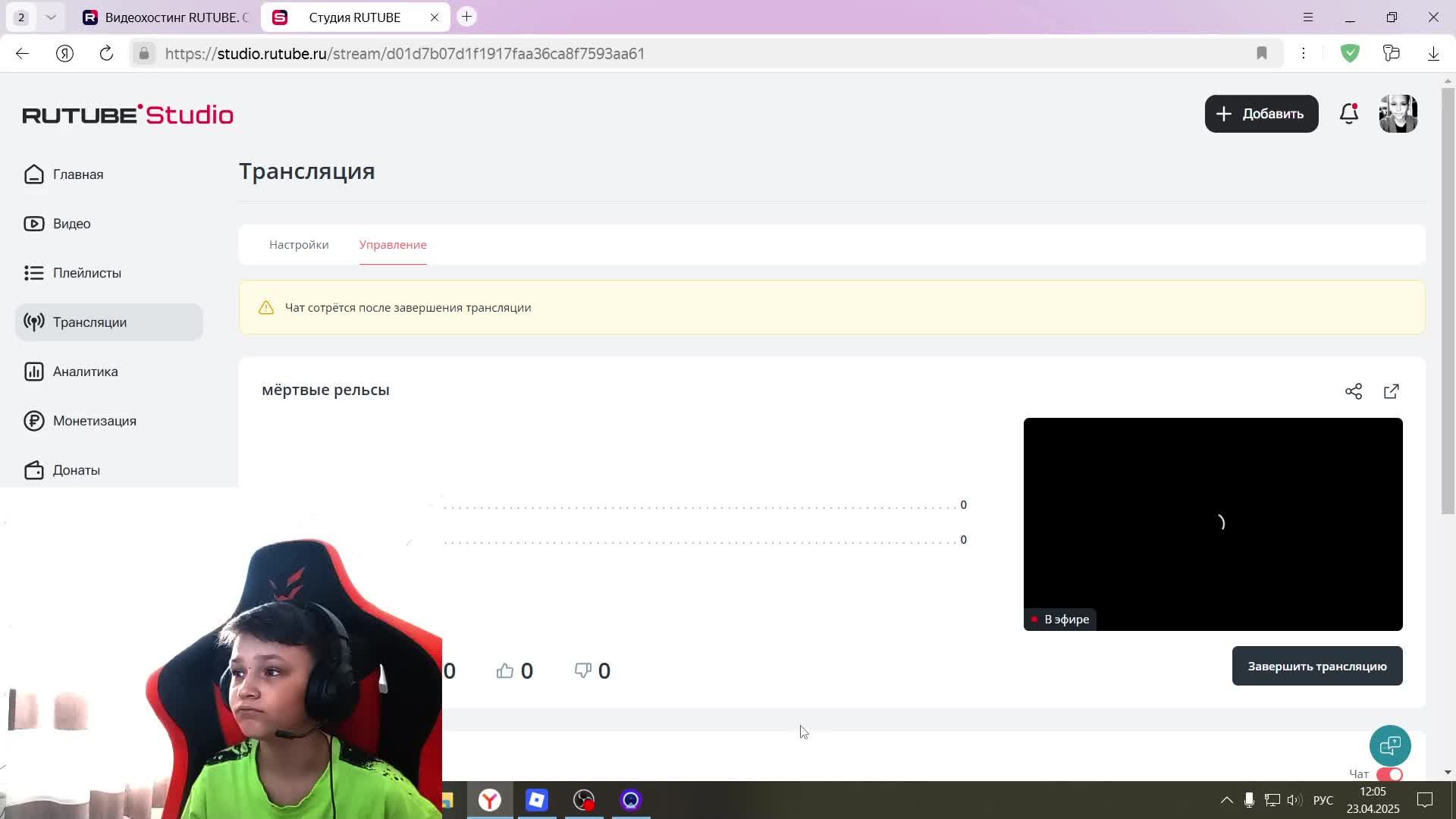Open the browser three-dot menu
The image size is (1456, 819).
tap(1304, 53)
